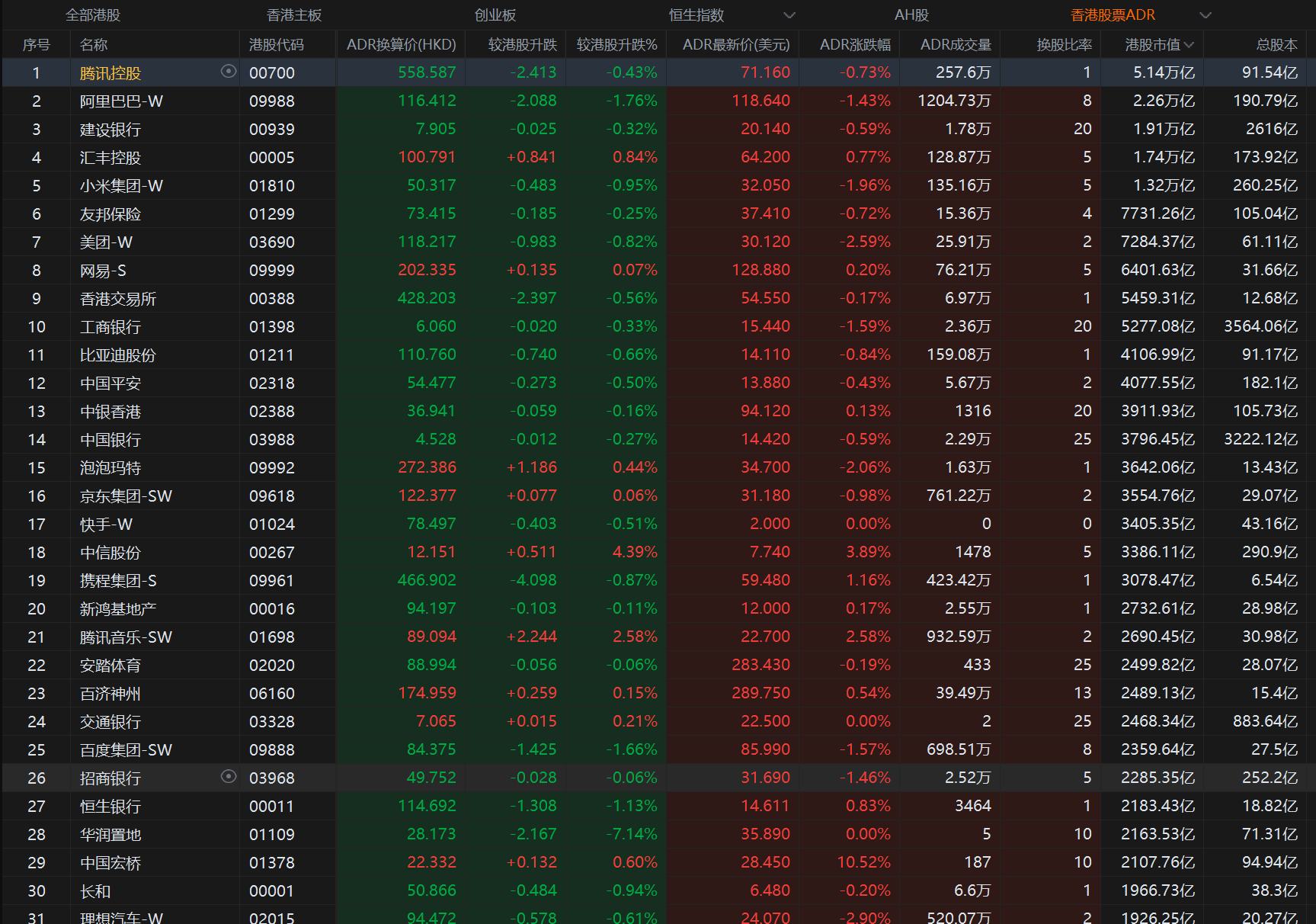Open the 香港股票ADR dropdown chevron
Screen dimensions: 1316x924
[1205, 15]
